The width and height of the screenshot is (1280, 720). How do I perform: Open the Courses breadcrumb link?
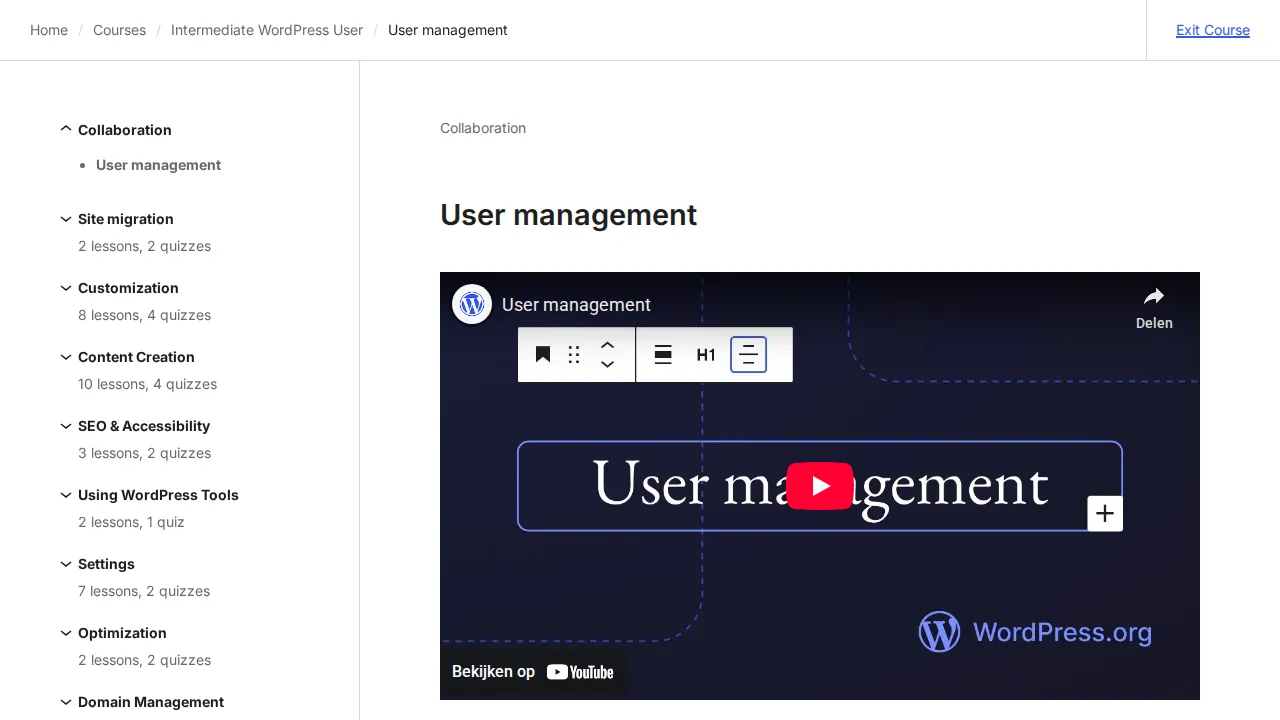pyautogui.click(x=119, y=30)
